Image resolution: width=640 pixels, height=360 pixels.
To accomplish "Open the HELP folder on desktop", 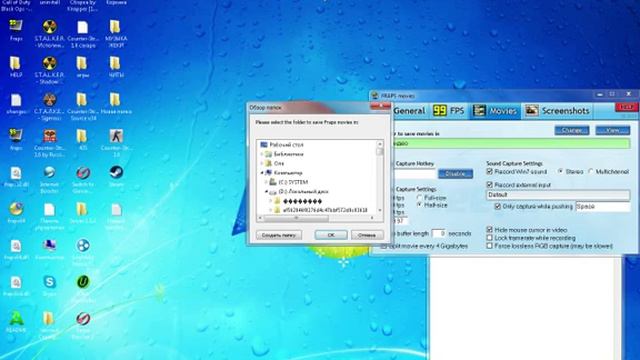I will pos(16,64).
